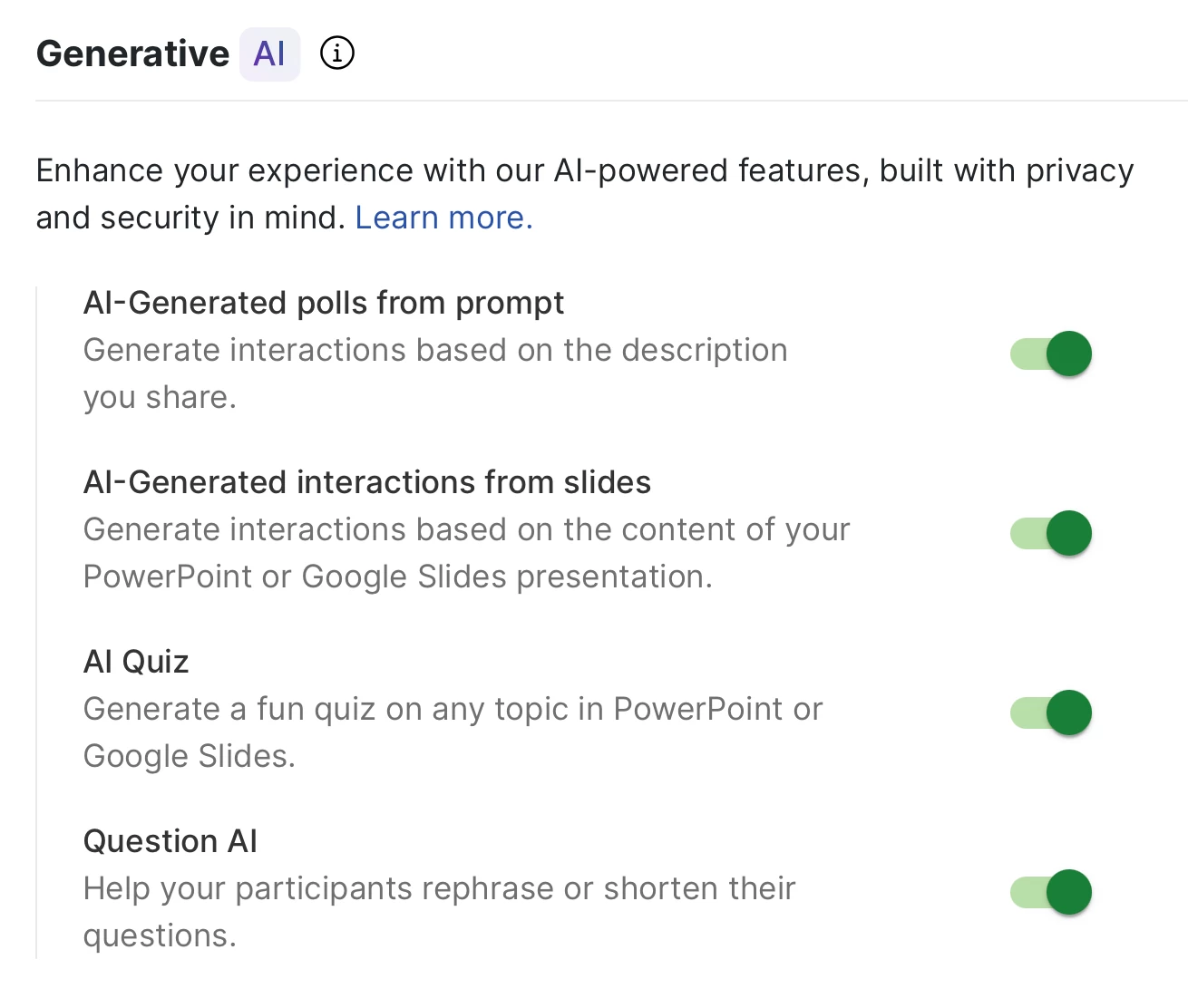Switch off the AI Quiz toggle
The width and height of the screenshot is (1188, 1008).
click(x=1051, y=712)
